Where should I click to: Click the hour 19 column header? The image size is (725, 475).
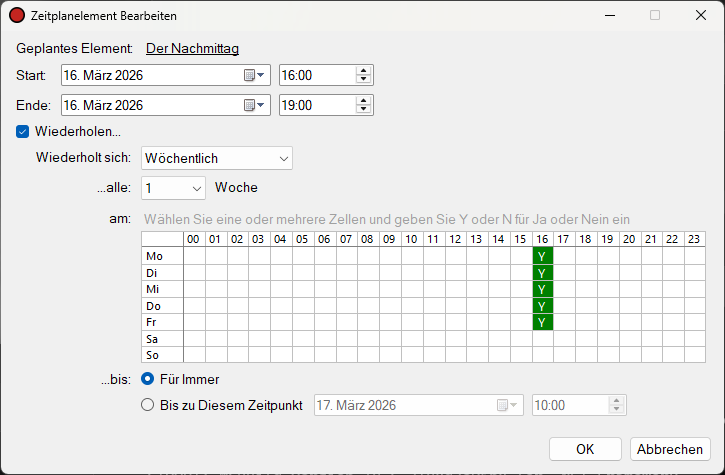[x=608, y=239]
